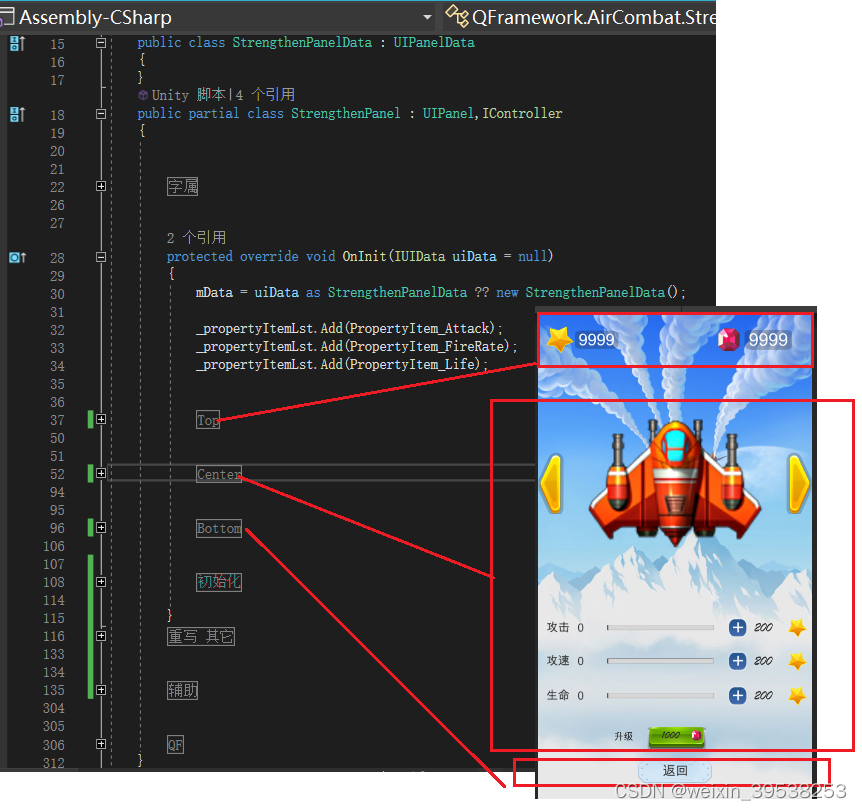The height and width of the screenshot is (810, 862).
Task: Click the plus button on the 攻速 row
Action: [x=737, y=661]
